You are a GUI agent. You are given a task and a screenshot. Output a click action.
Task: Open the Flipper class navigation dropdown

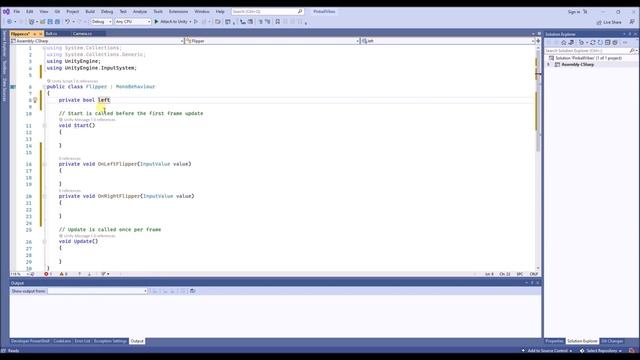[x=272, y=41]
